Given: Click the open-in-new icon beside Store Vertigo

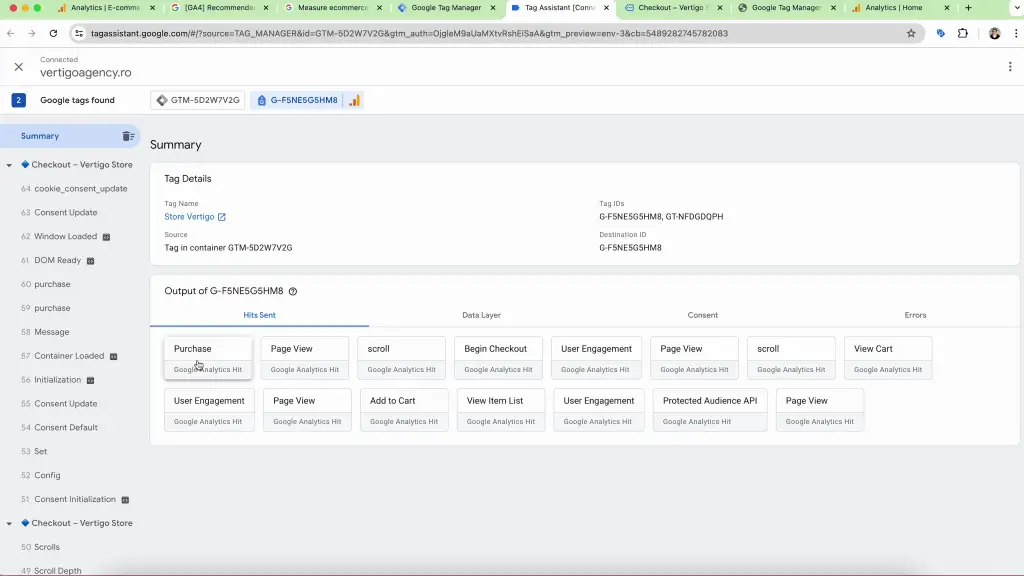Looking at the screenshot, I should 222,217.
